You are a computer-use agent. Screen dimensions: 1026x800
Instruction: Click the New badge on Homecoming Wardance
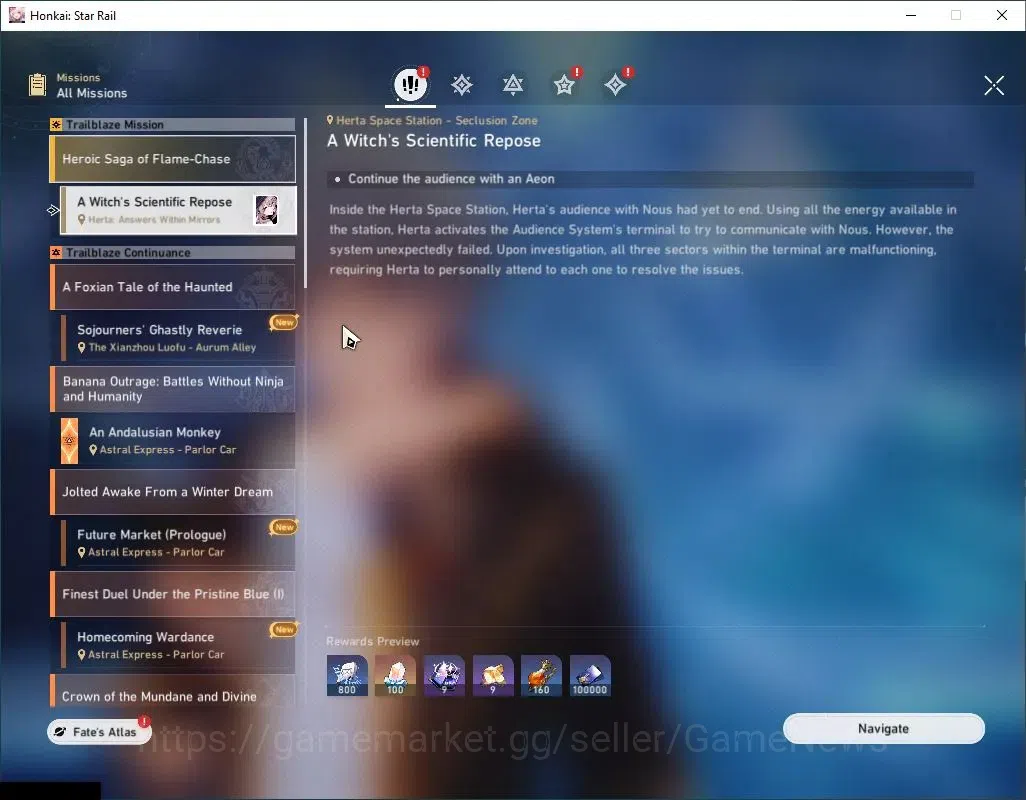284,629
